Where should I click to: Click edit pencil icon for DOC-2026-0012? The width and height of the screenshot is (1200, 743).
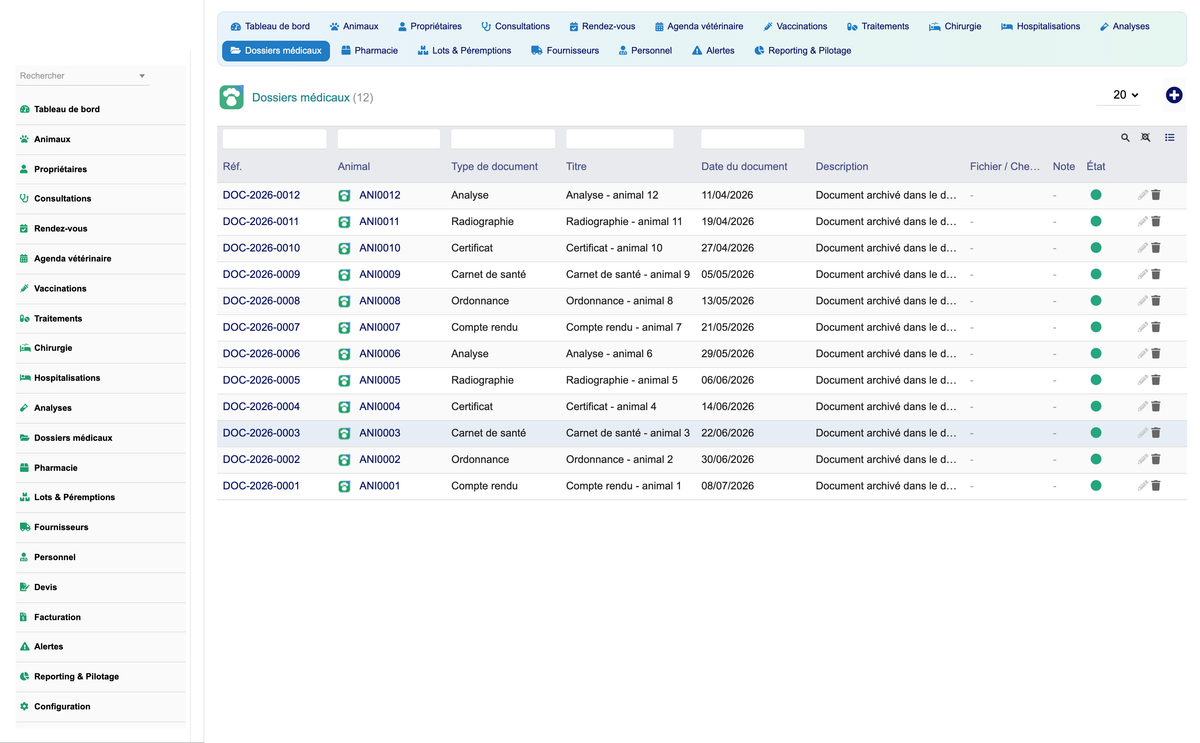[1143, 195]
